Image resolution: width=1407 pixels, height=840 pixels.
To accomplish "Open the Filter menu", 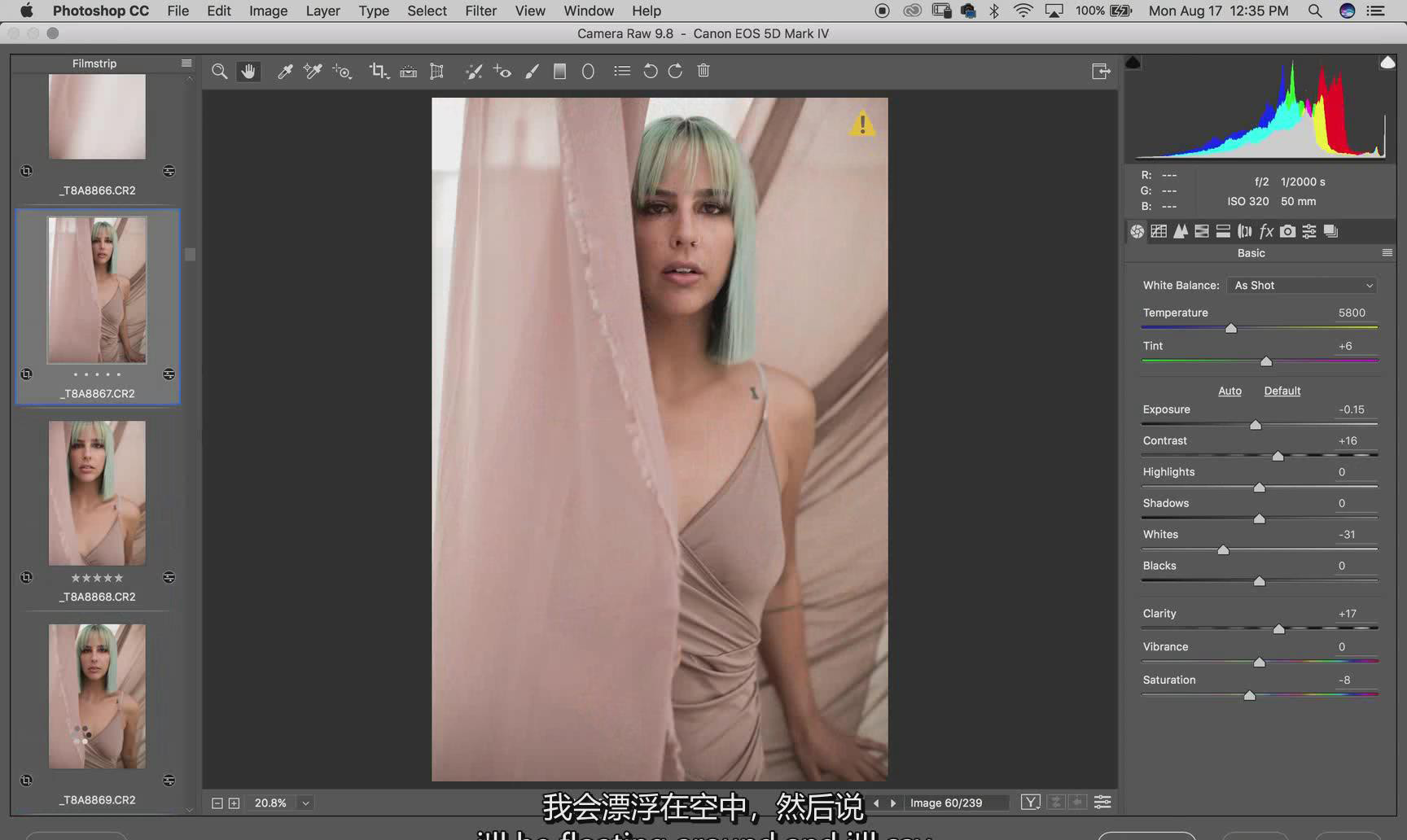I will (480, 11).
